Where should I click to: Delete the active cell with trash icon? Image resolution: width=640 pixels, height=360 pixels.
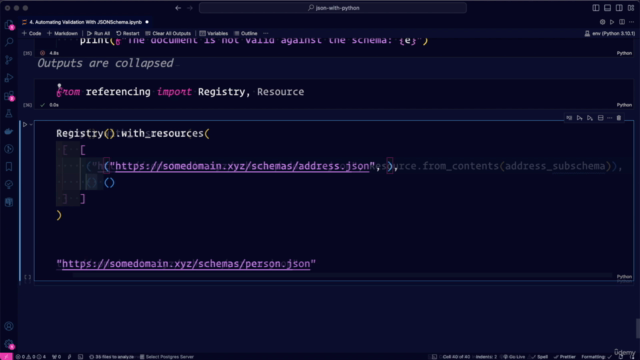pyautogui.click(x=619, y=118)
